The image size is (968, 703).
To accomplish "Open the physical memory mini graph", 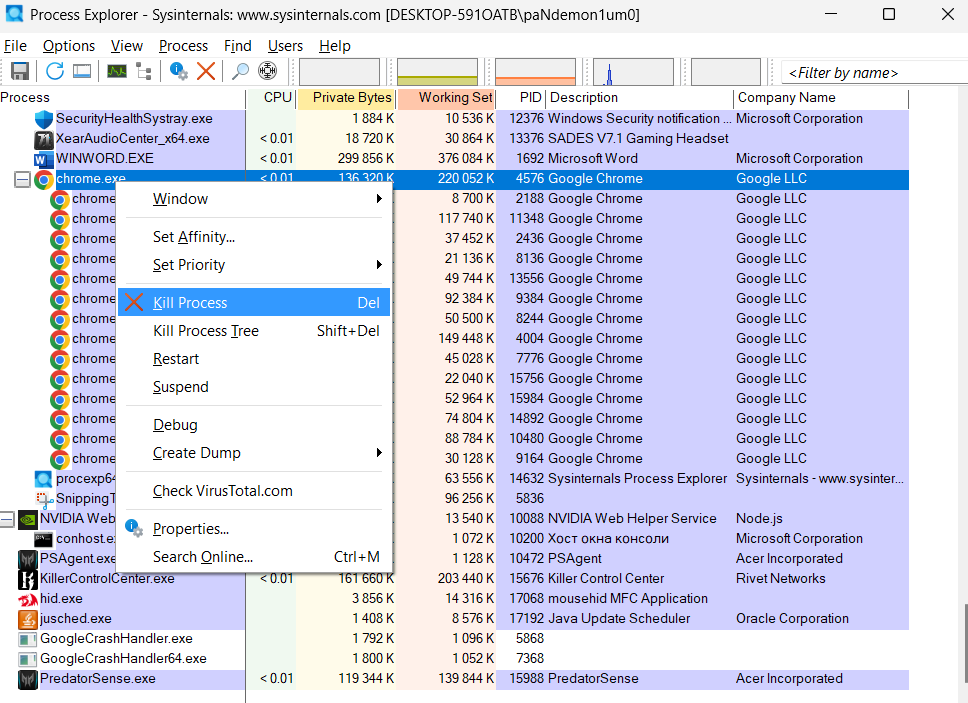I will [x=535, y=72].
